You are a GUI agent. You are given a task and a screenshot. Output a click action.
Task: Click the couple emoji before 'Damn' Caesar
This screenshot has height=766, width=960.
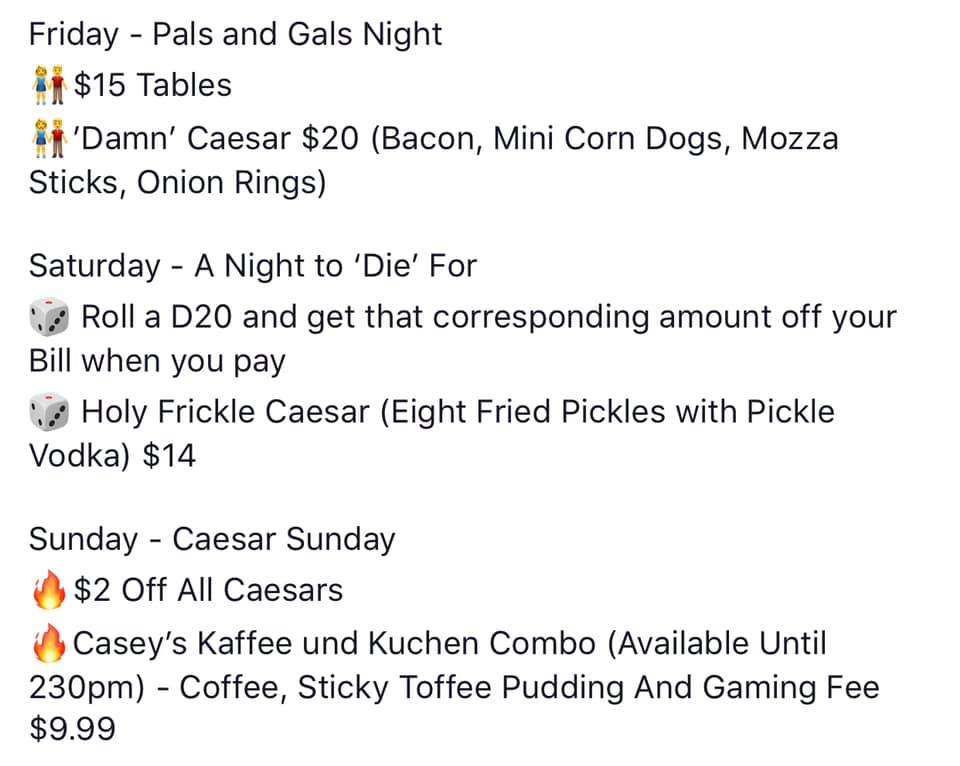(49, 138)
